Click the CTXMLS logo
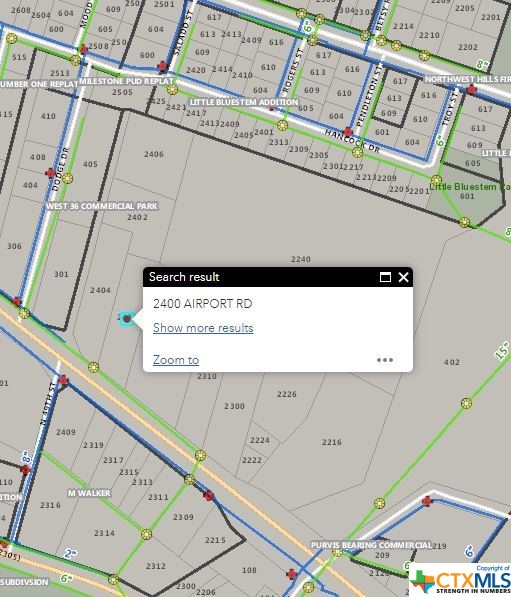 pyautogui.click(x=460, y=579)
